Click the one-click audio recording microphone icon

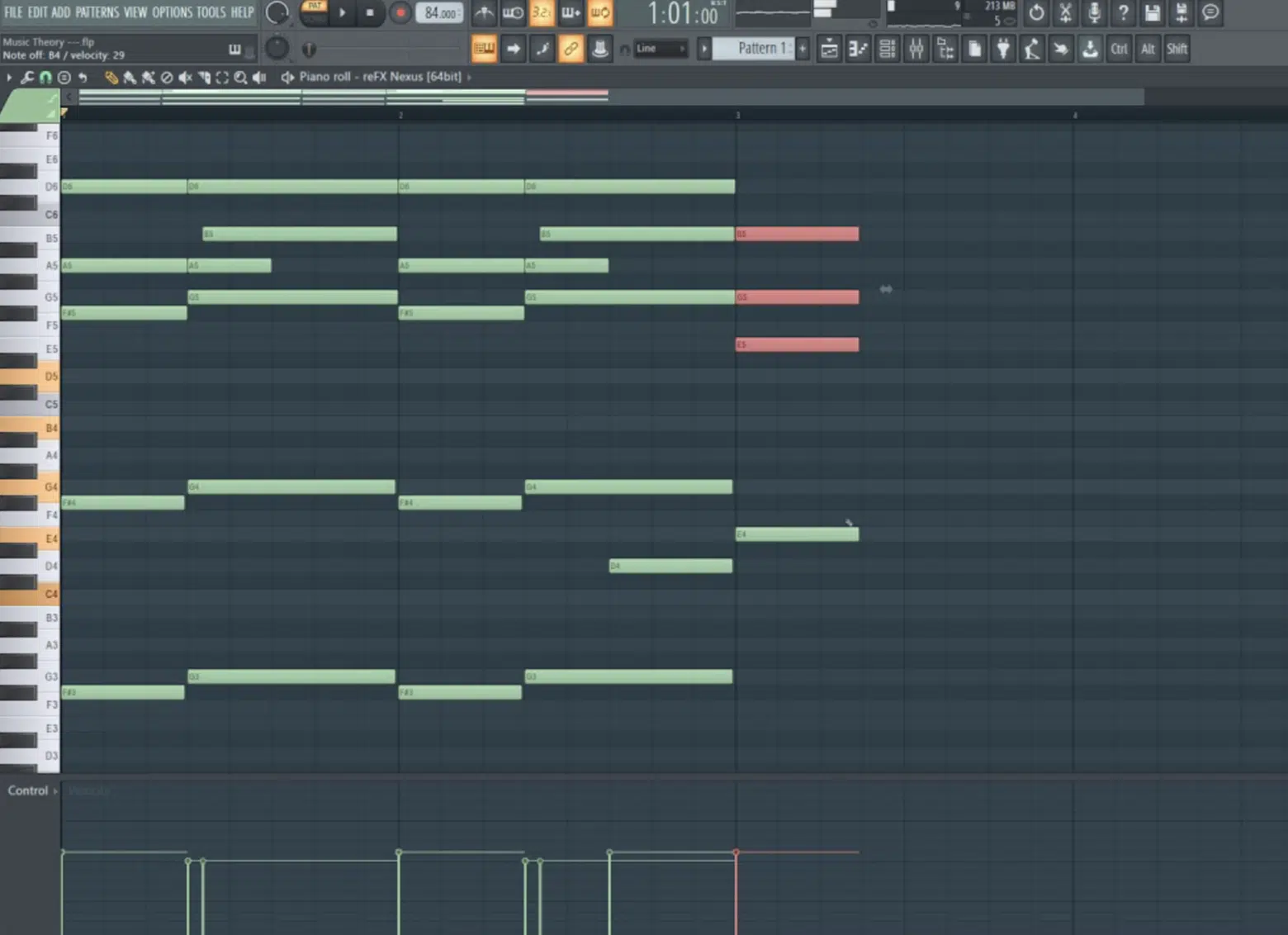[x=1094, y=12]
